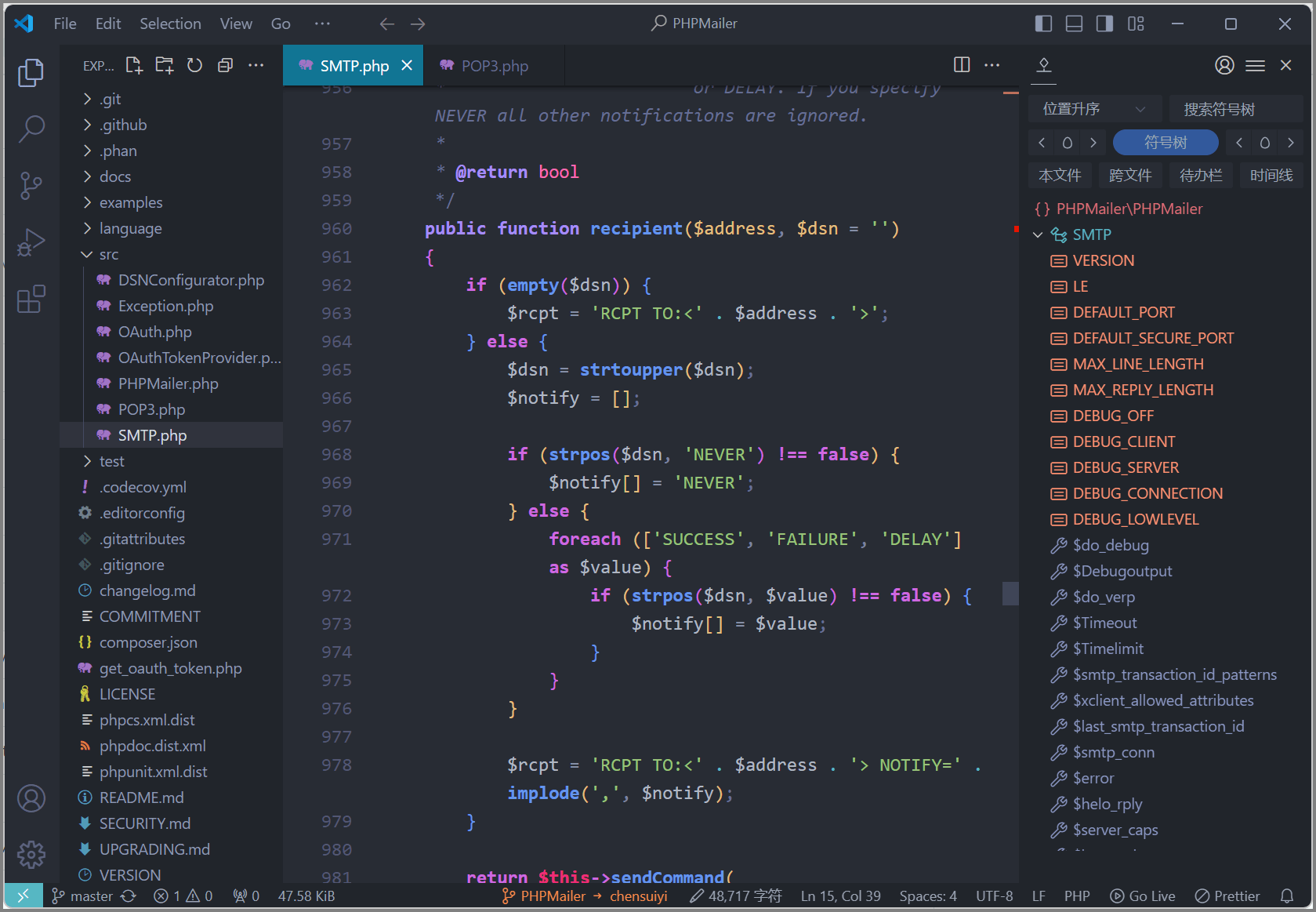
Task: Change UTF-8 encoding in status bar
Action: [995, 896]
